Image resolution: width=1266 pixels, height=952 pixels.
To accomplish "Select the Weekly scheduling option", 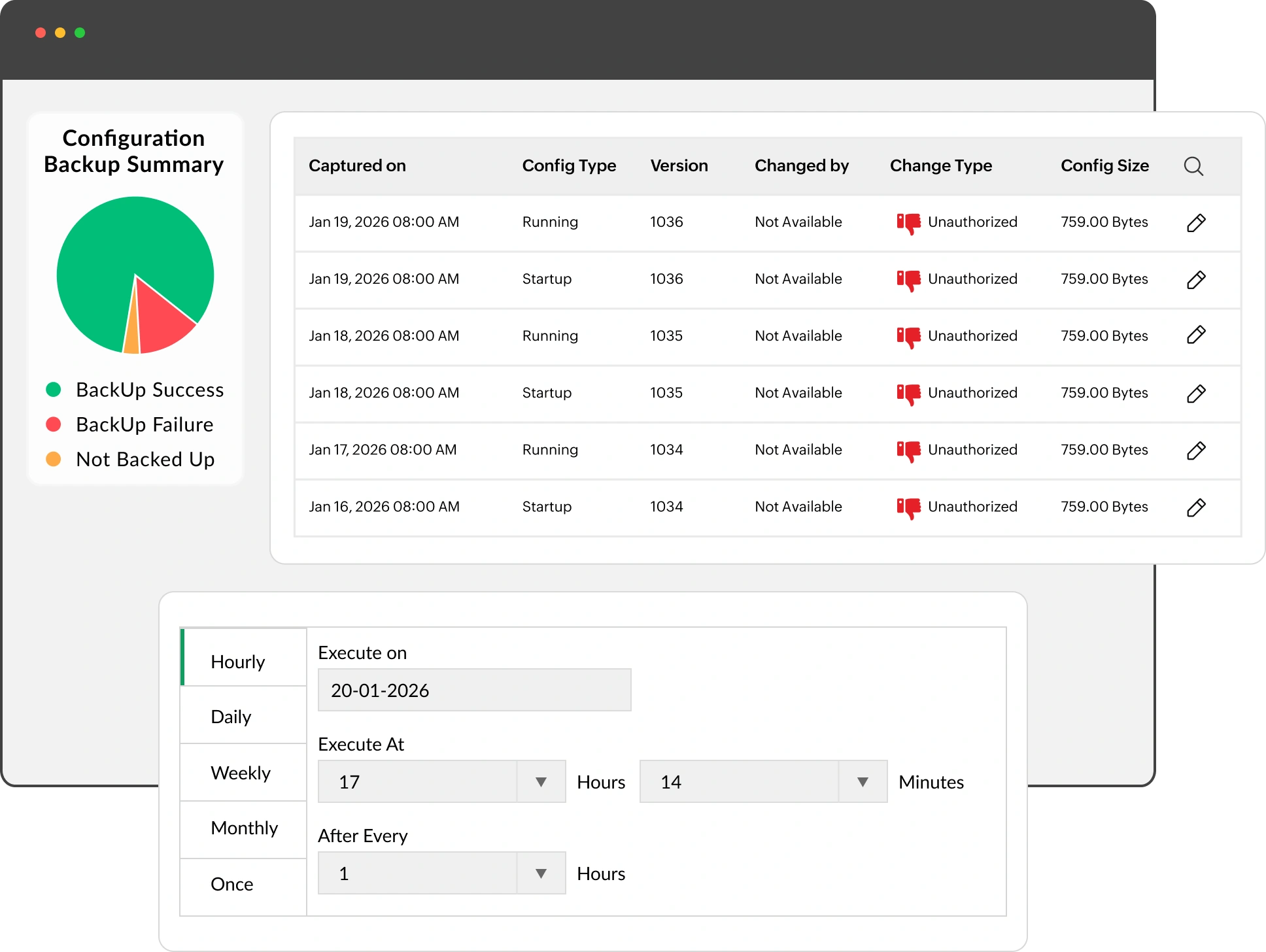I will (x=241, y=773).
